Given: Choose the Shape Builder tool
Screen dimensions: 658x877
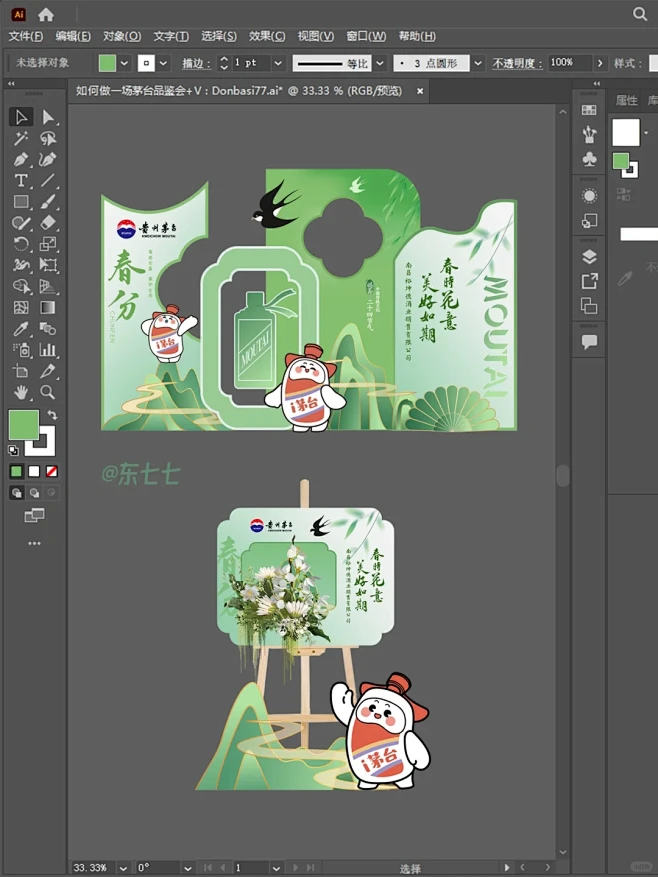Looking at the screenshot, I should (x=21, y=286).
